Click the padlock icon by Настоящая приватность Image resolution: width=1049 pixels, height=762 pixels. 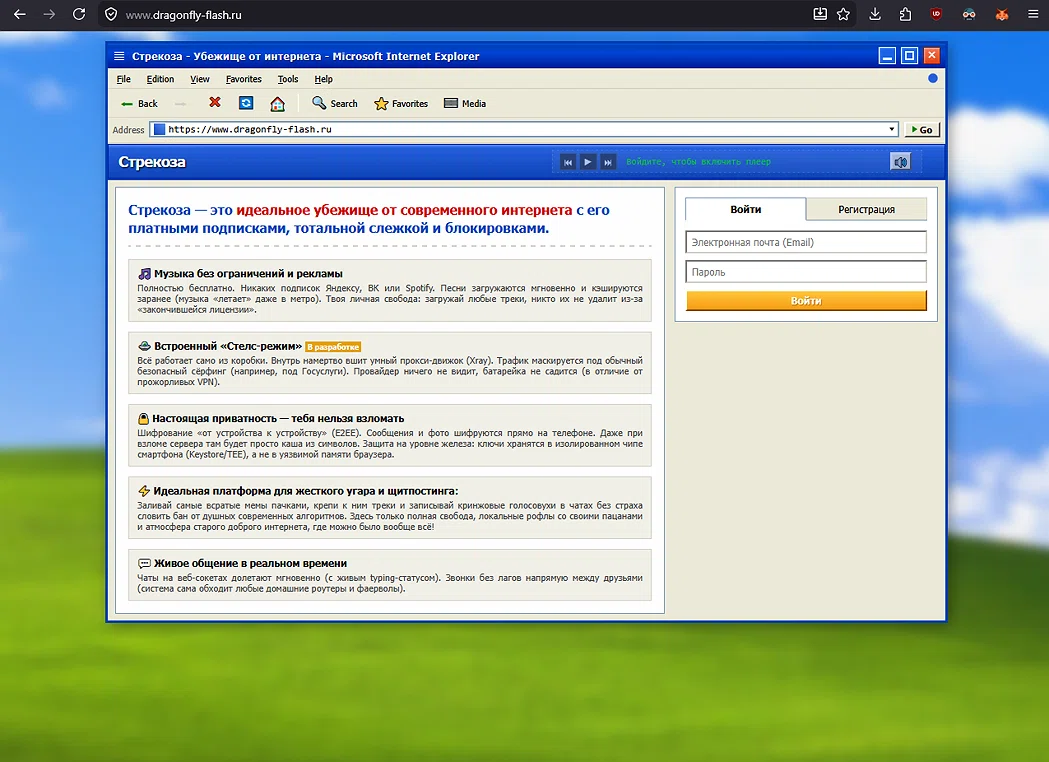(143, 419)
